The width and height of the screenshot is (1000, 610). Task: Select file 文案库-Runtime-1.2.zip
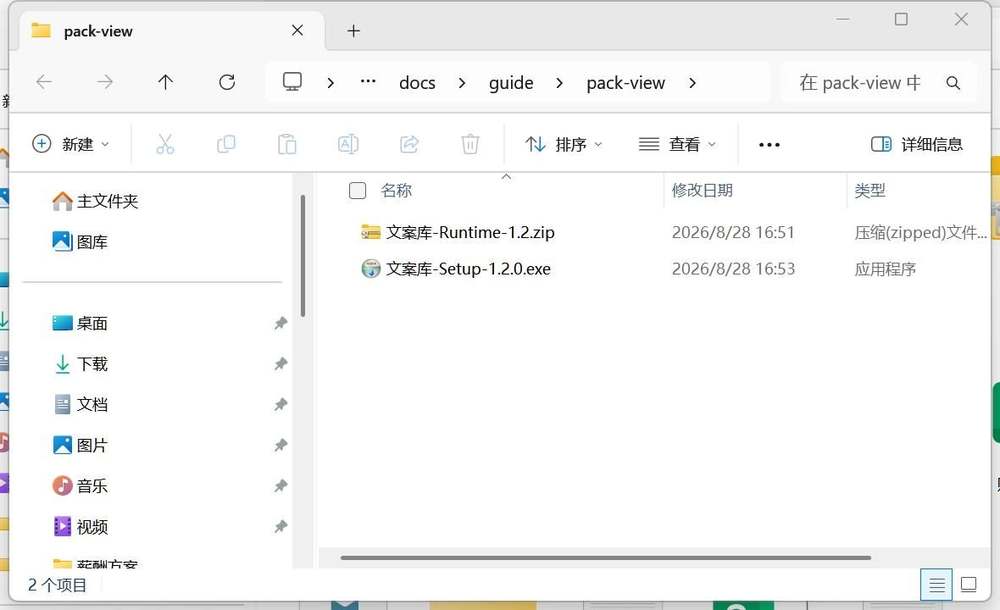[x=470, y=232]
